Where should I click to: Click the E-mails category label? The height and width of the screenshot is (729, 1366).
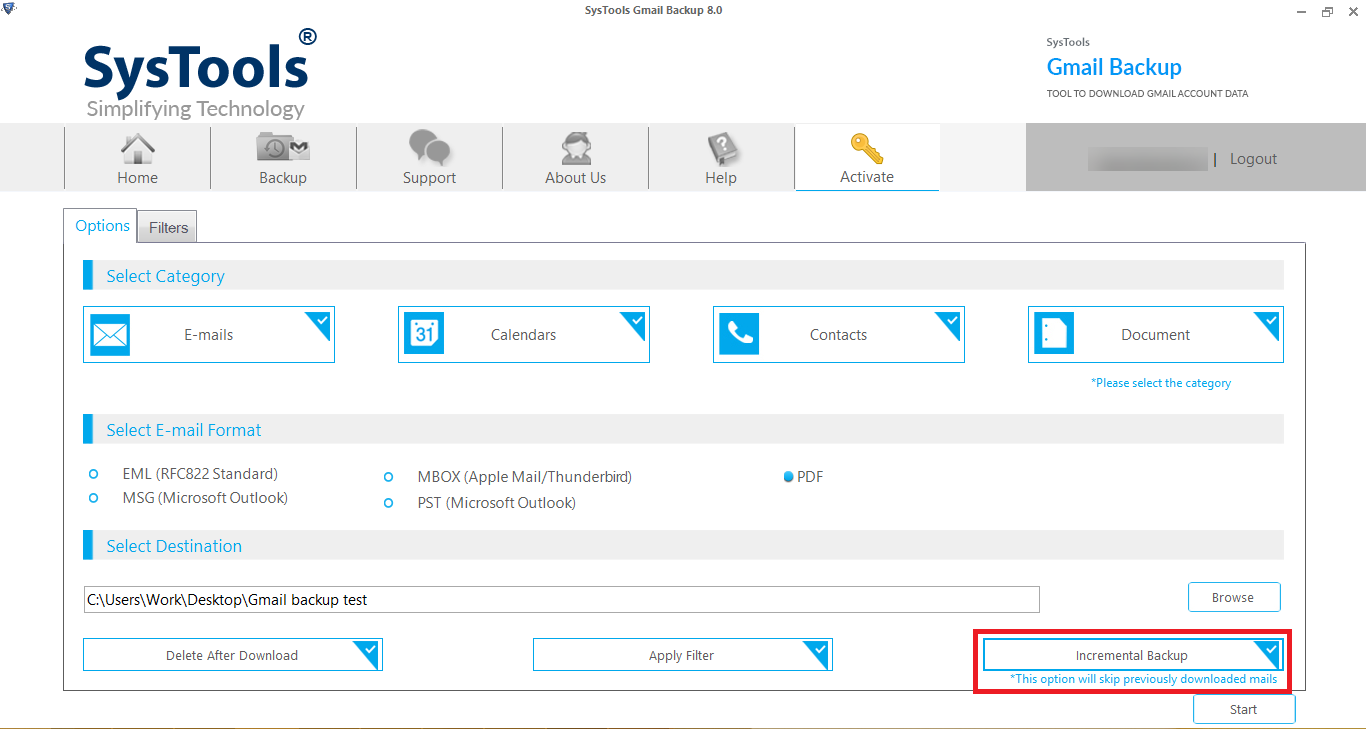point(208,335)
